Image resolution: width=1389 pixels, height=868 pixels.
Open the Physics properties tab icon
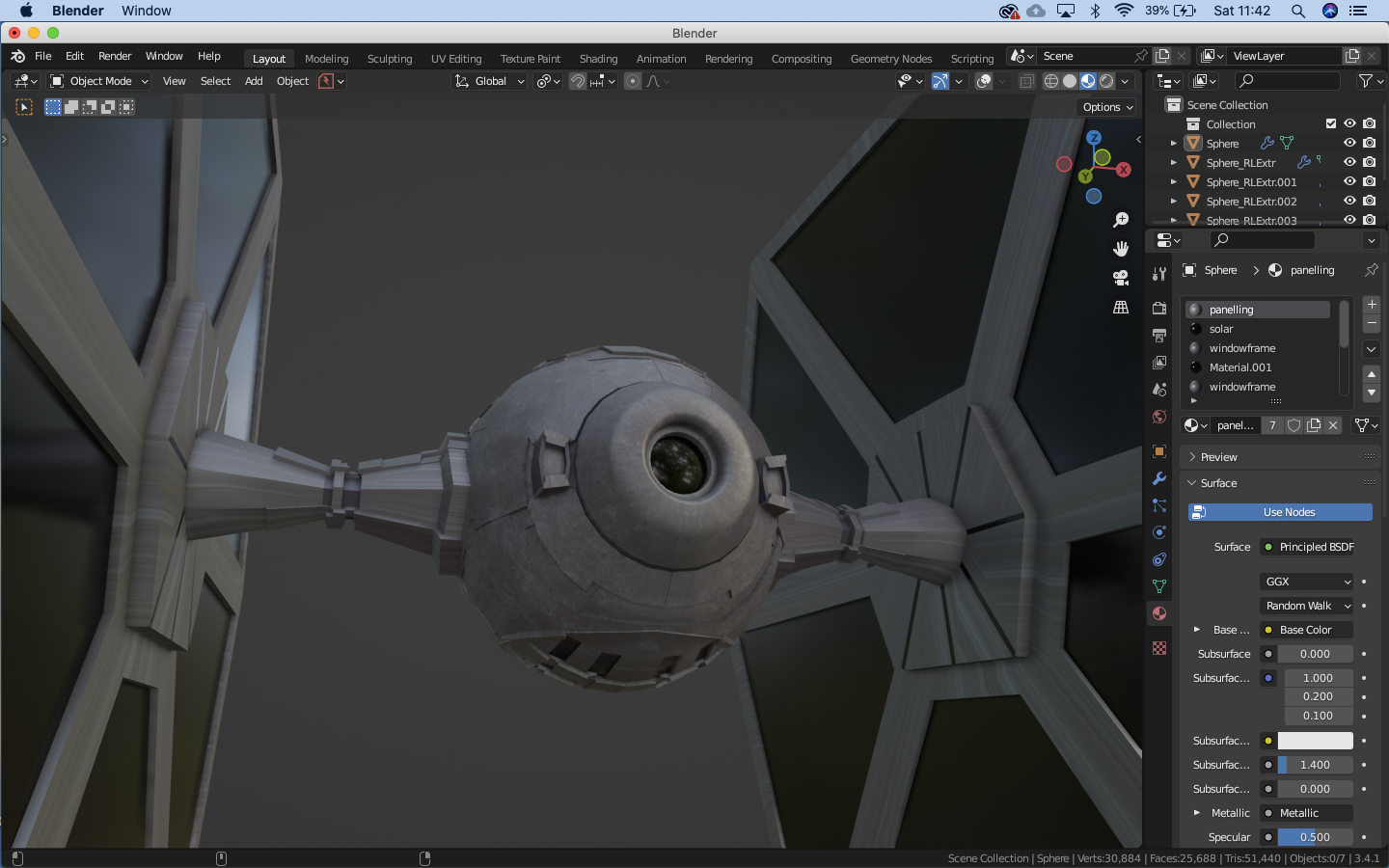[1159, 532]
